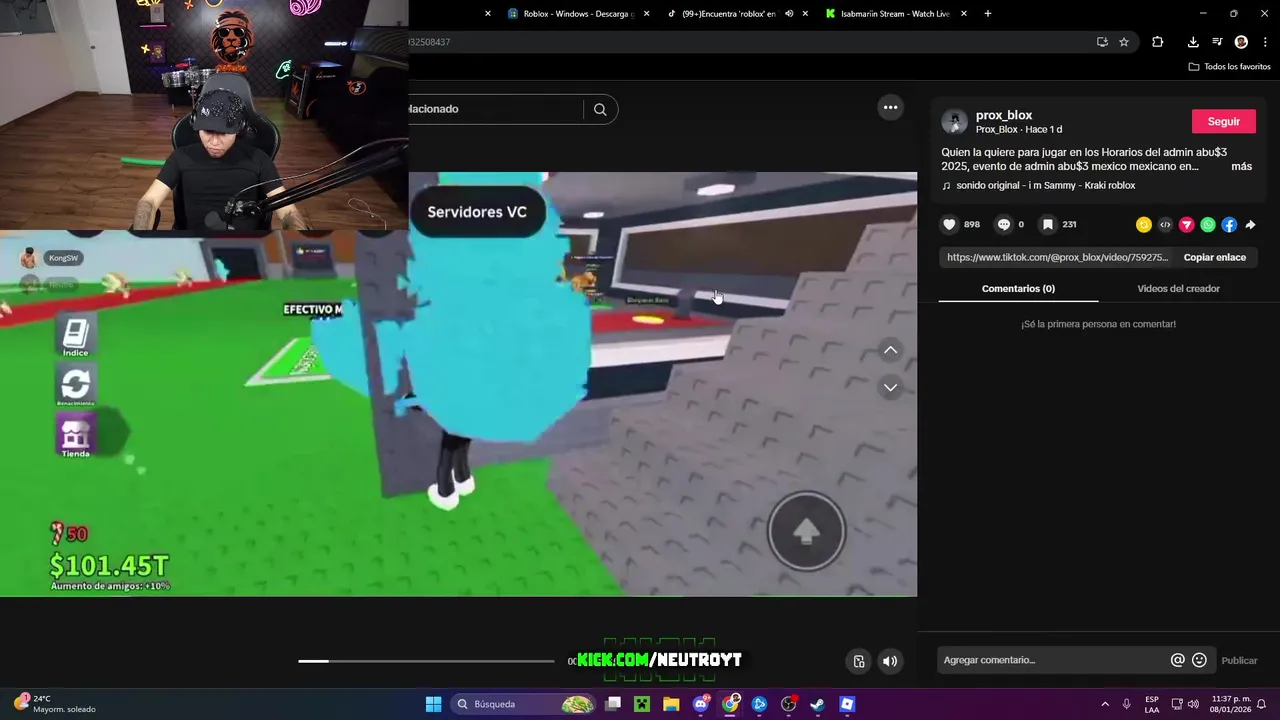Click the Windows Búsqueda search box

tap(525, 704)
